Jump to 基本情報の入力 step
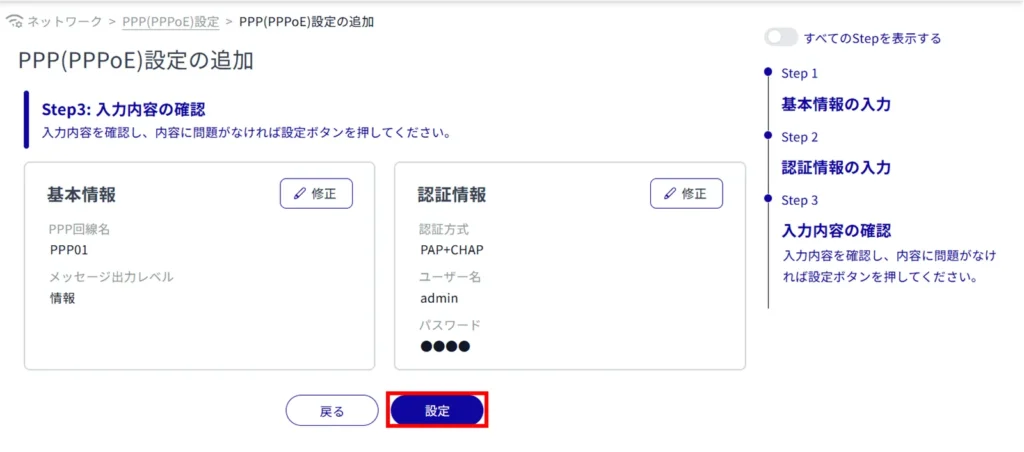This screenshot has width=1024, height=452. [x=835, y=104]
